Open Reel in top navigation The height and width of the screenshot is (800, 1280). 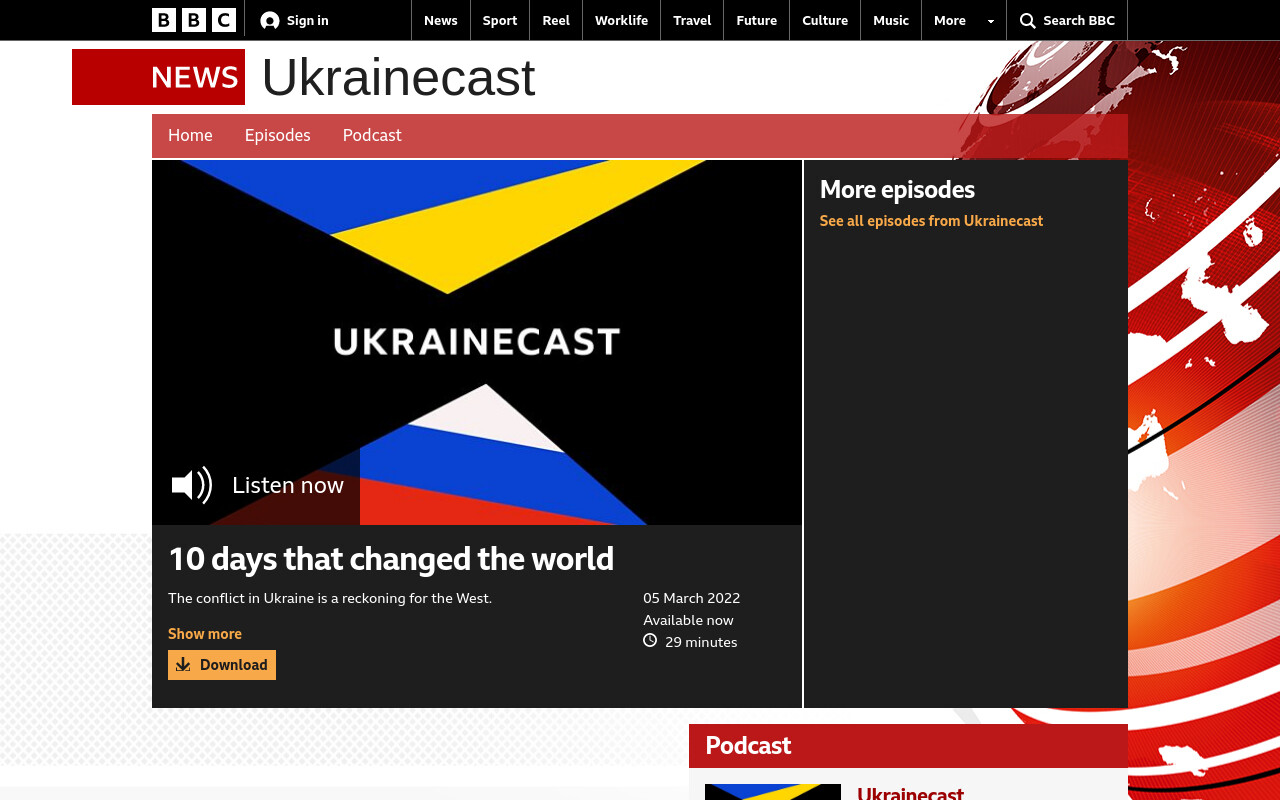point(556,21)
